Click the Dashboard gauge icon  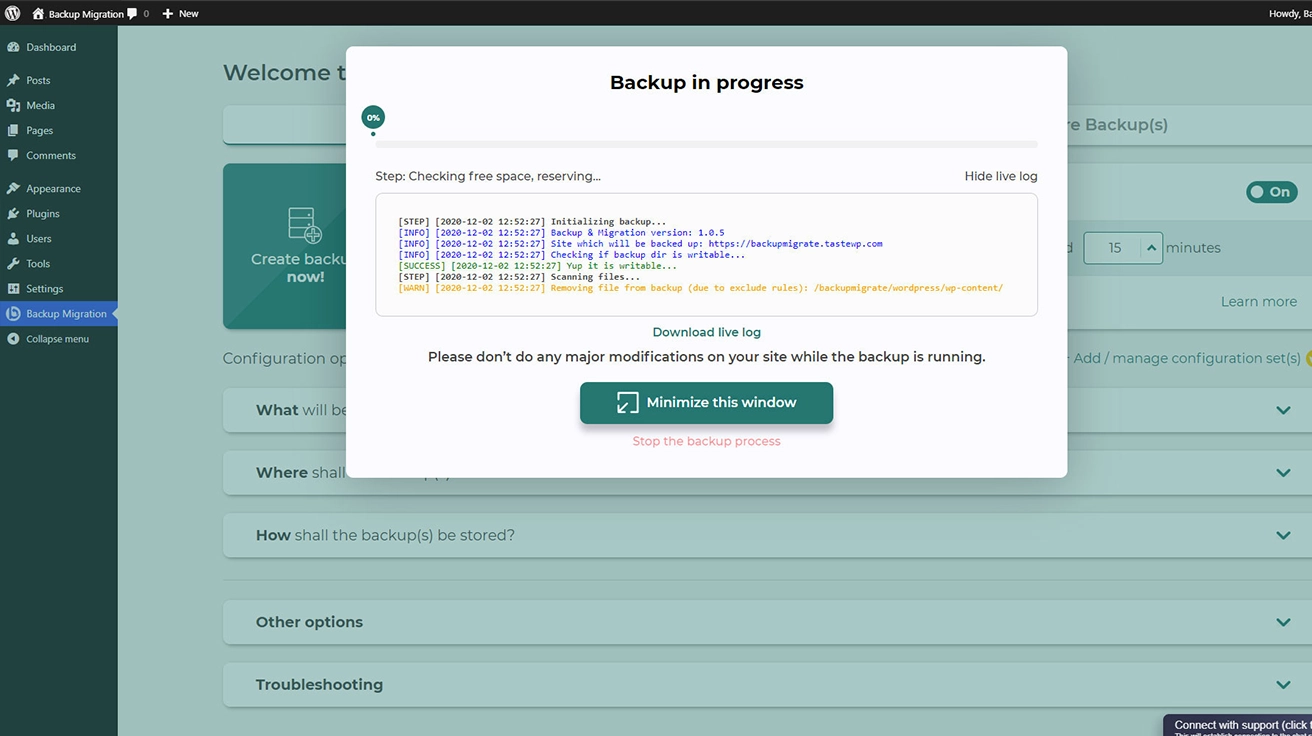(13, 47)
